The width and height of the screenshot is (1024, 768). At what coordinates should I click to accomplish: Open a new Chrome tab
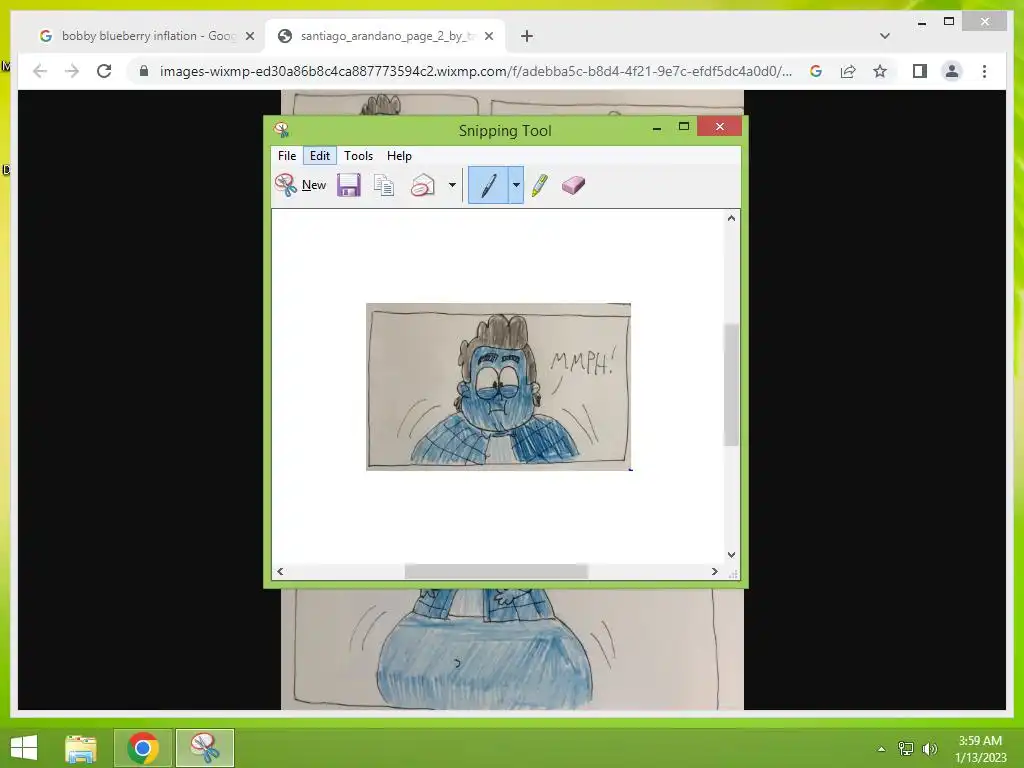pos(526,36)
